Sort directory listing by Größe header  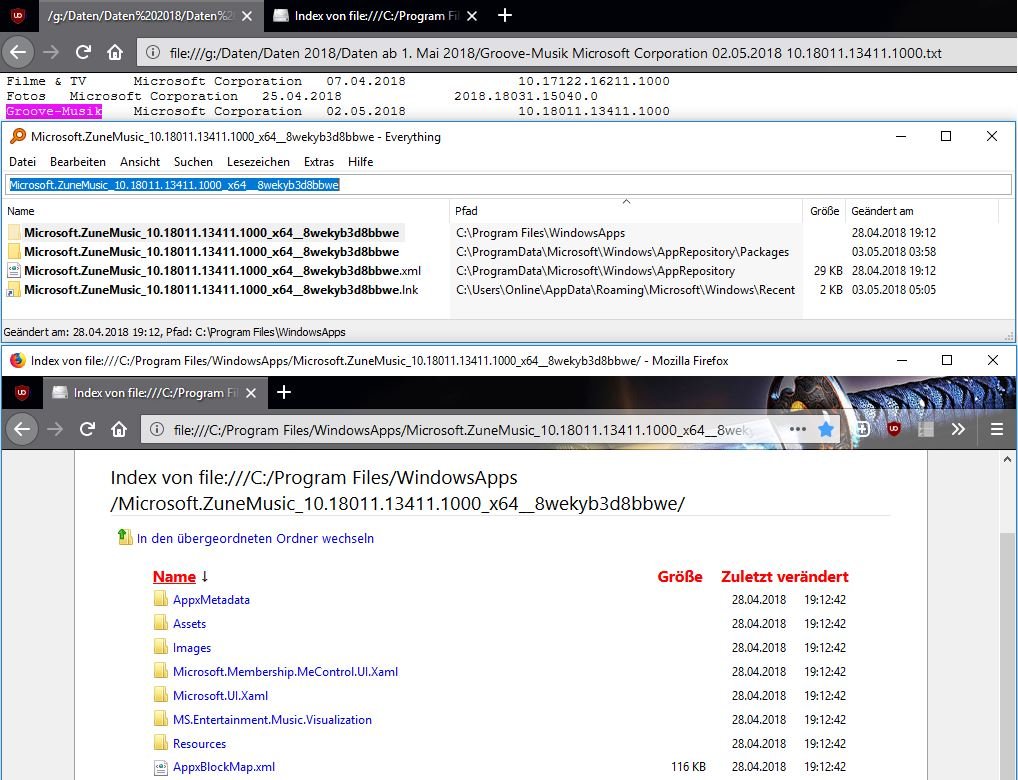(680, 577)
